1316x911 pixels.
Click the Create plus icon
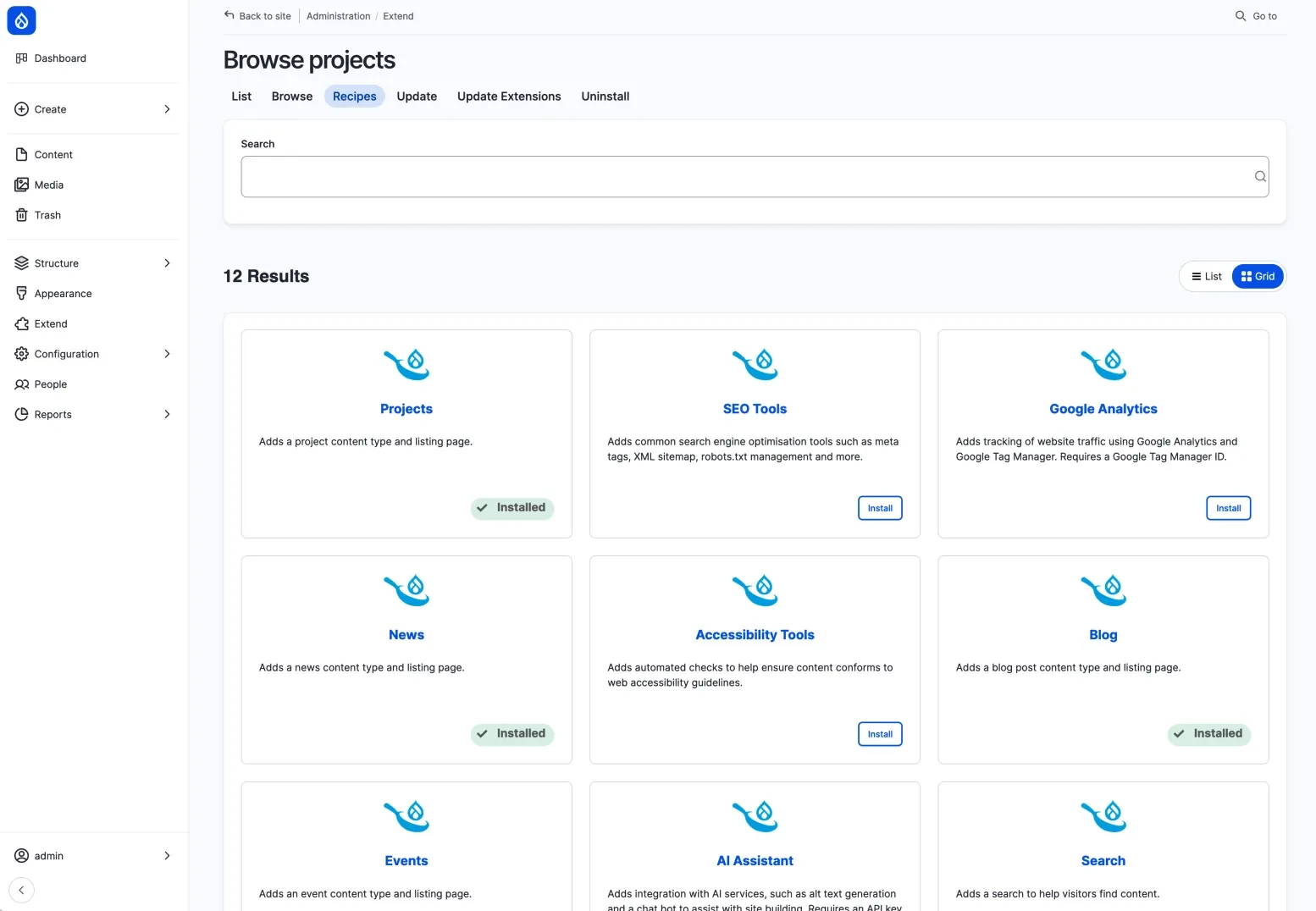[x=22, y=109]
